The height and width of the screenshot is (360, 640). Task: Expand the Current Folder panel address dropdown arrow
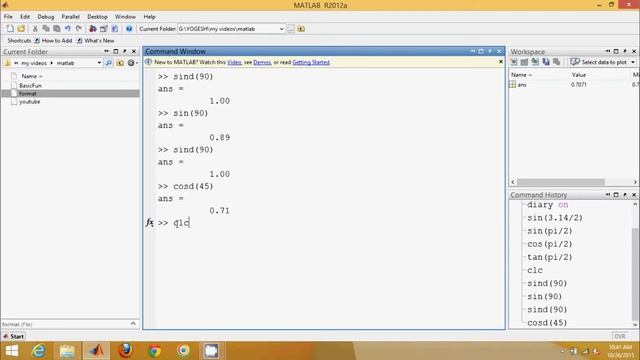(x=99, y=63)
